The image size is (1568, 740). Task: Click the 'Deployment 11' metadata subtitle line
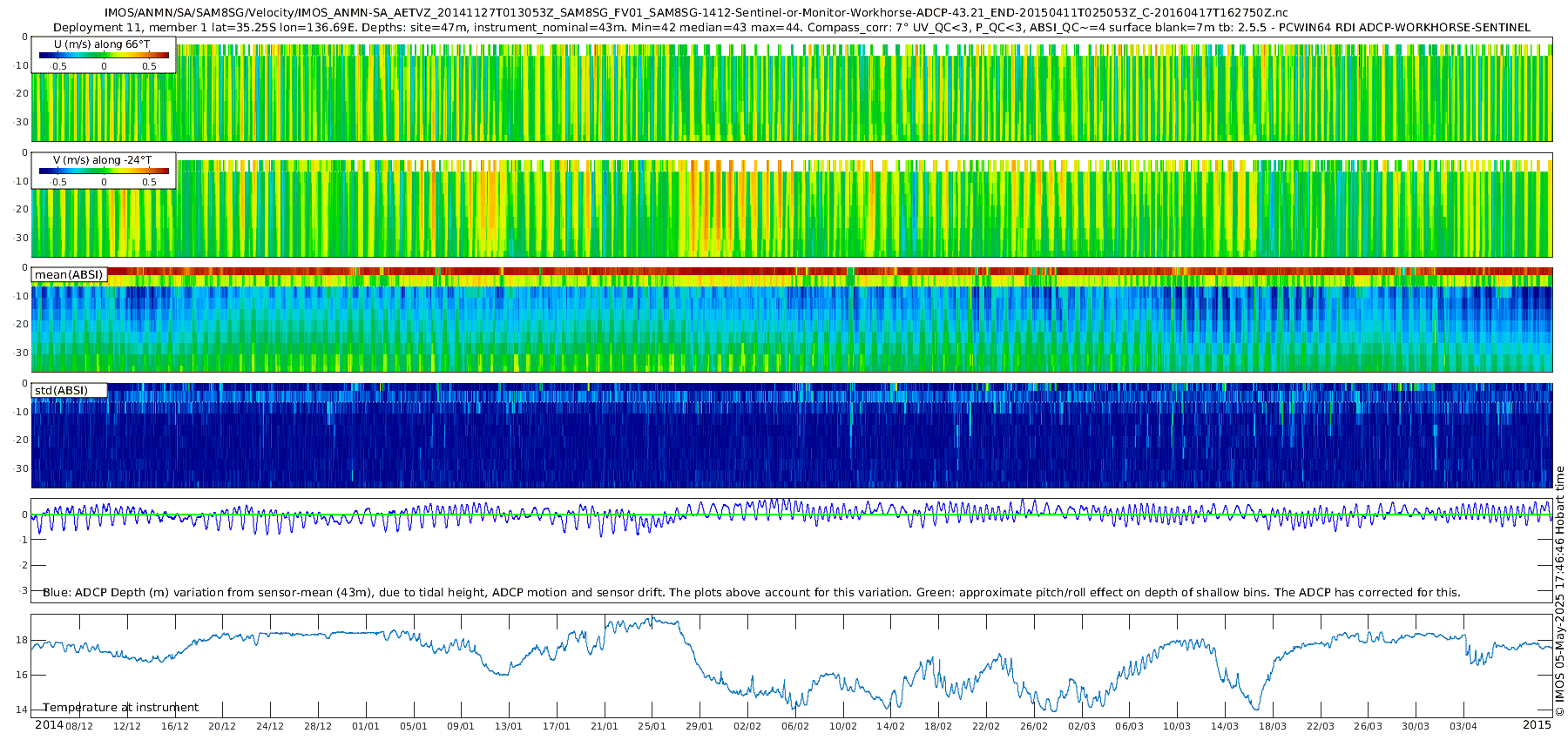click(791, 27)
